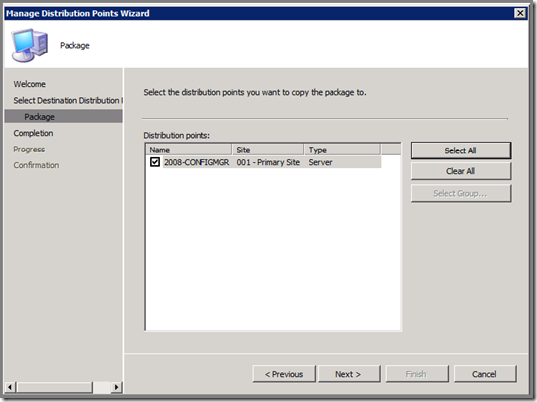537x402 pixels.
Task: Open the Welcome step in sidebar
Action: (29, 84)
